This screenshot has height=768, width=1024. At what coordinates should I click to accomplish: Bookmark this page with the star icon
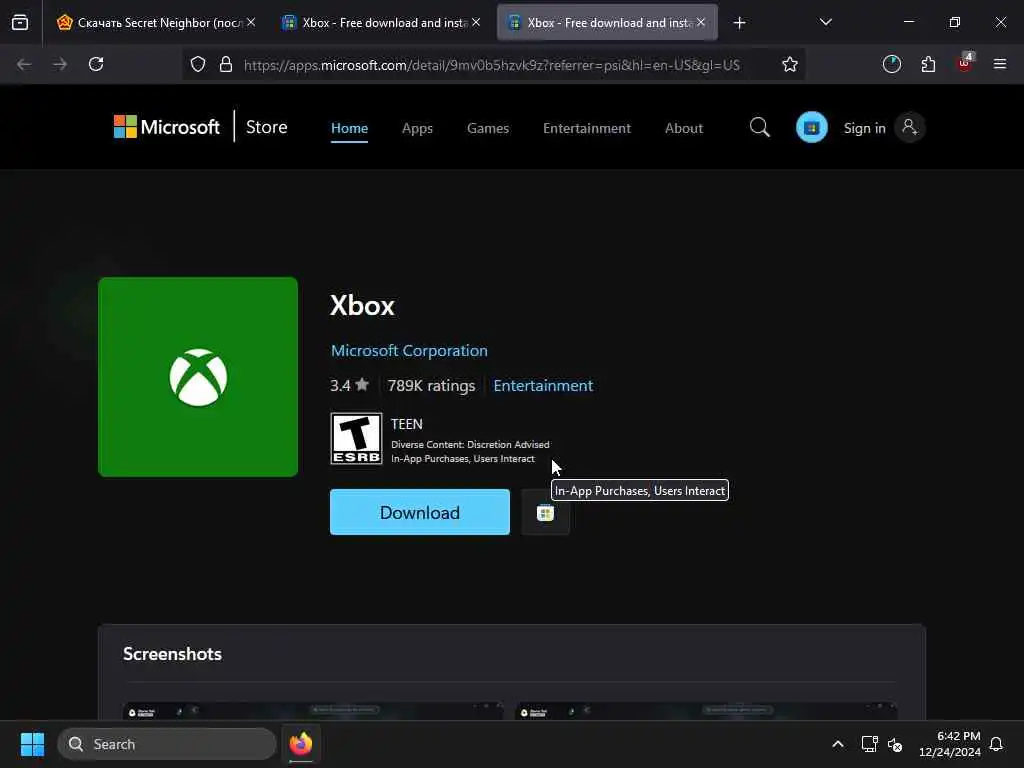point(790,64)
